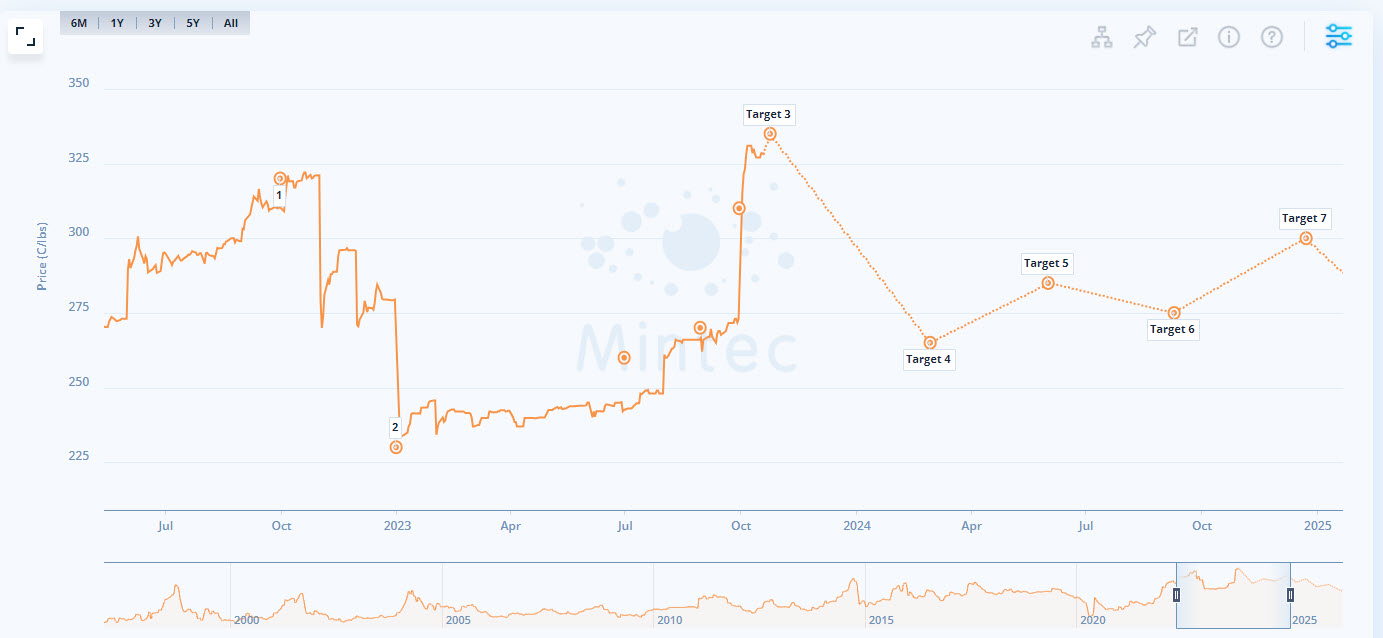Choose the 5Y time range
1383x638 pixels.
(193, 23)
